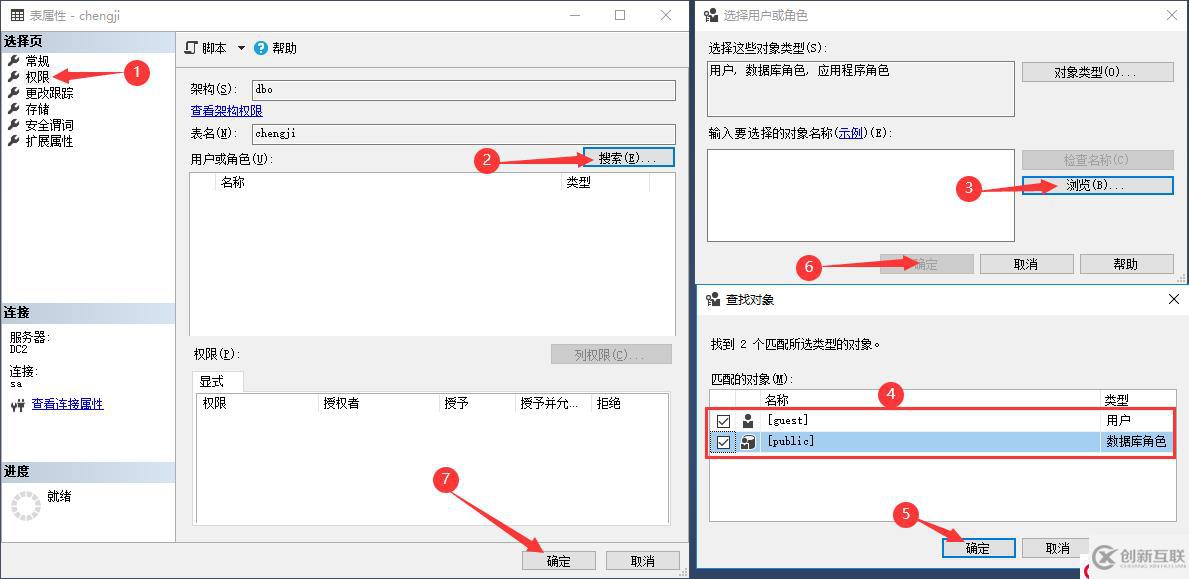Click the 脚本 script icon on the toolbar

pyautogui.click(x=192, y=47)
